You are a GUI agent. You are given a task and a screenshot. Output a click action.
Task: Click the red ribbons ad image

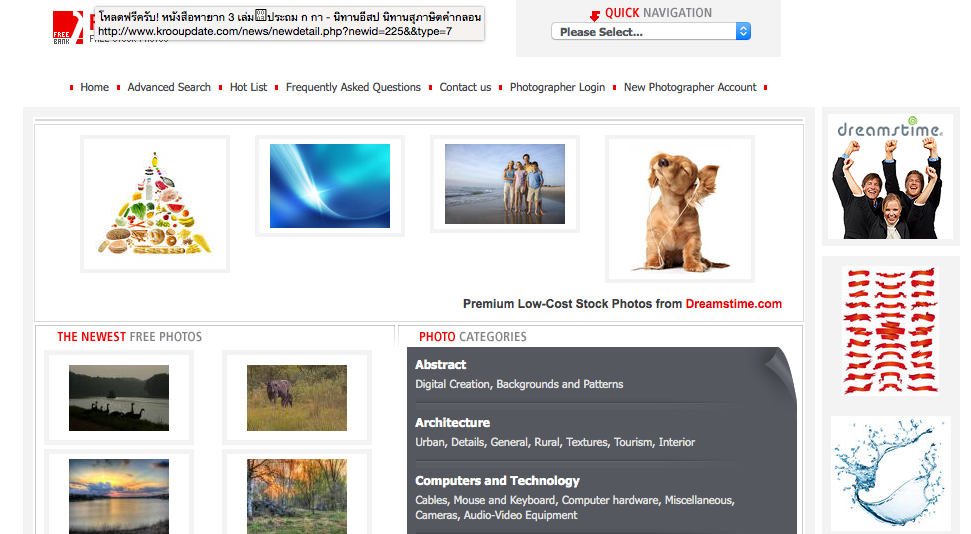coord(890,330)
